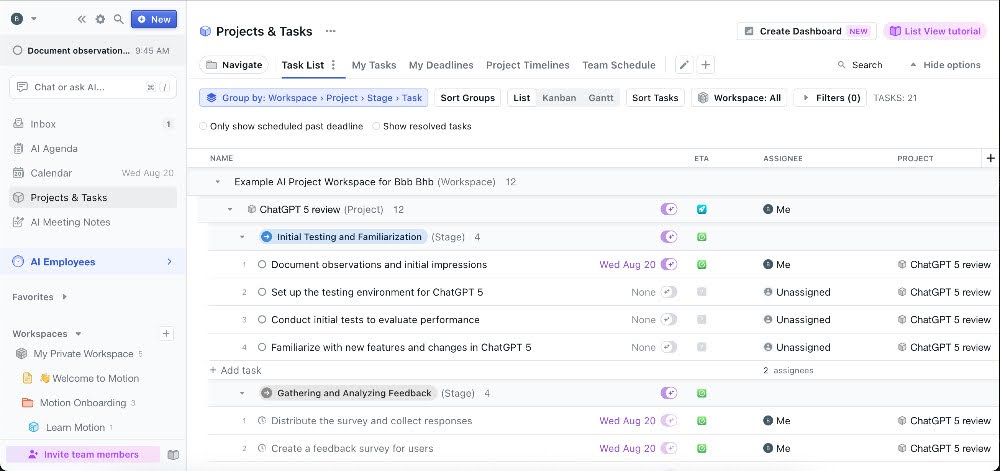
Task: Open Task List tab options dots
Action: pyautogui.click(x=334, y=65)
